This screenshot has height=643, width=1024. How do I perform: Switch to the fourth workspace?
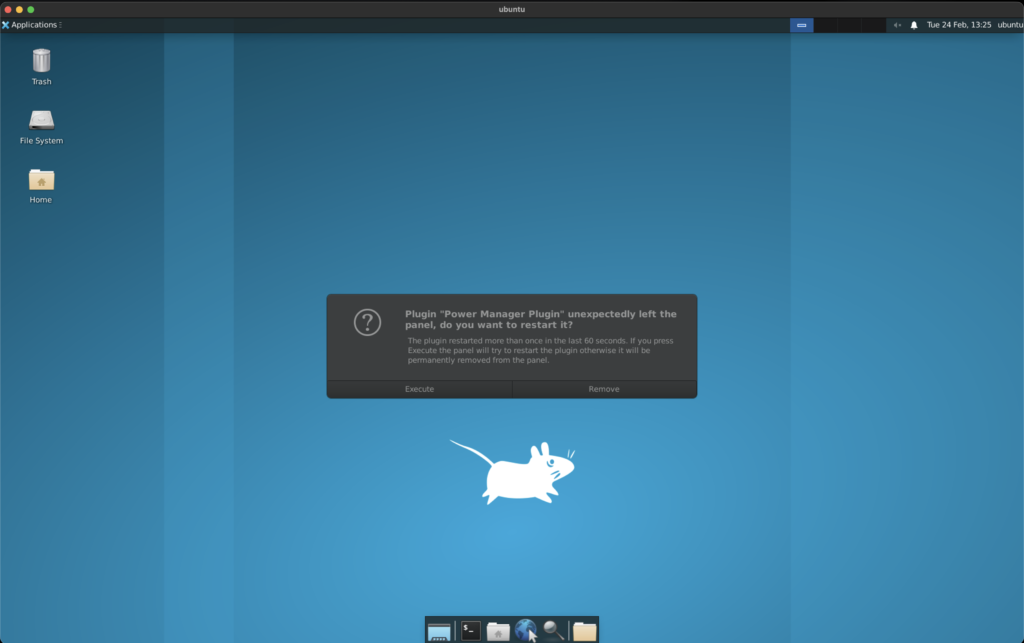873,25
